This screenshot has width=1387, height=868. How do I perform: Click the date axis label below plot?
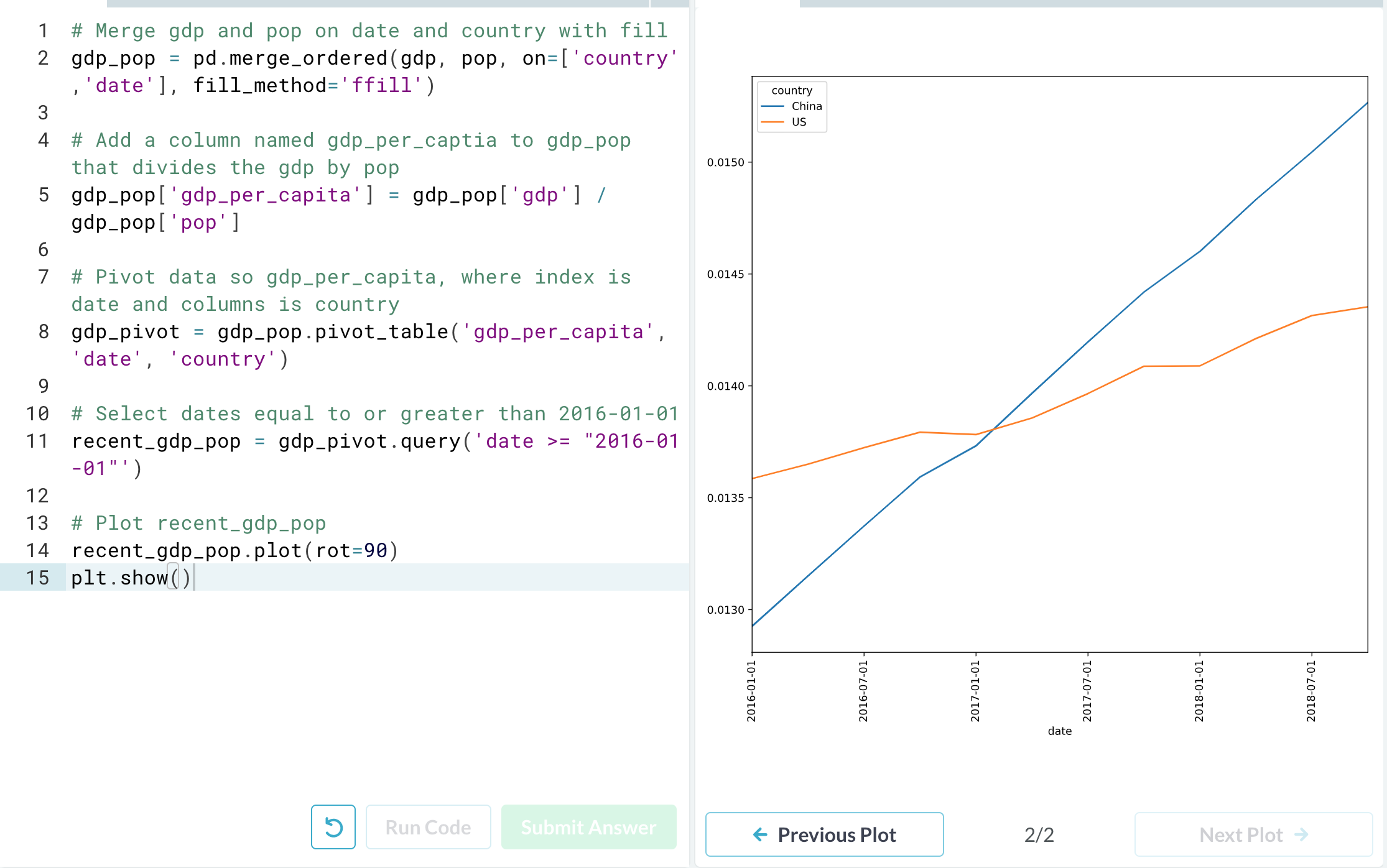pos(1059,731)
